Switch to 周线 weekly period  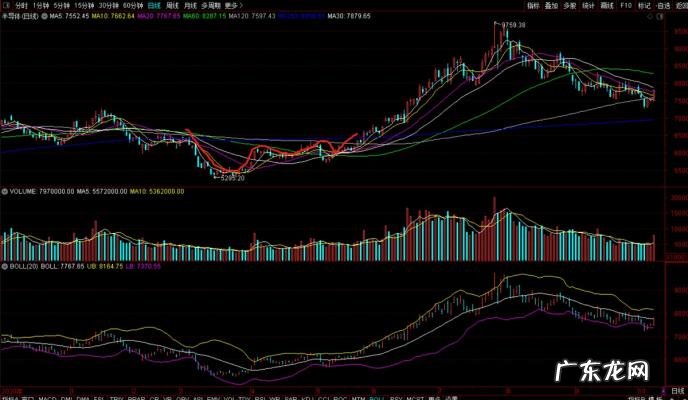pos(172,5)
